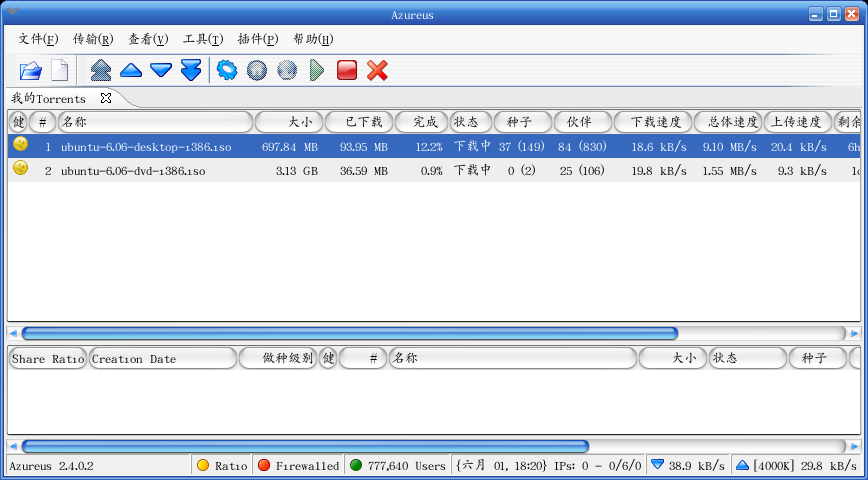Sort upper table by # column
Screen dimensions: 868x480
[43, 122]
